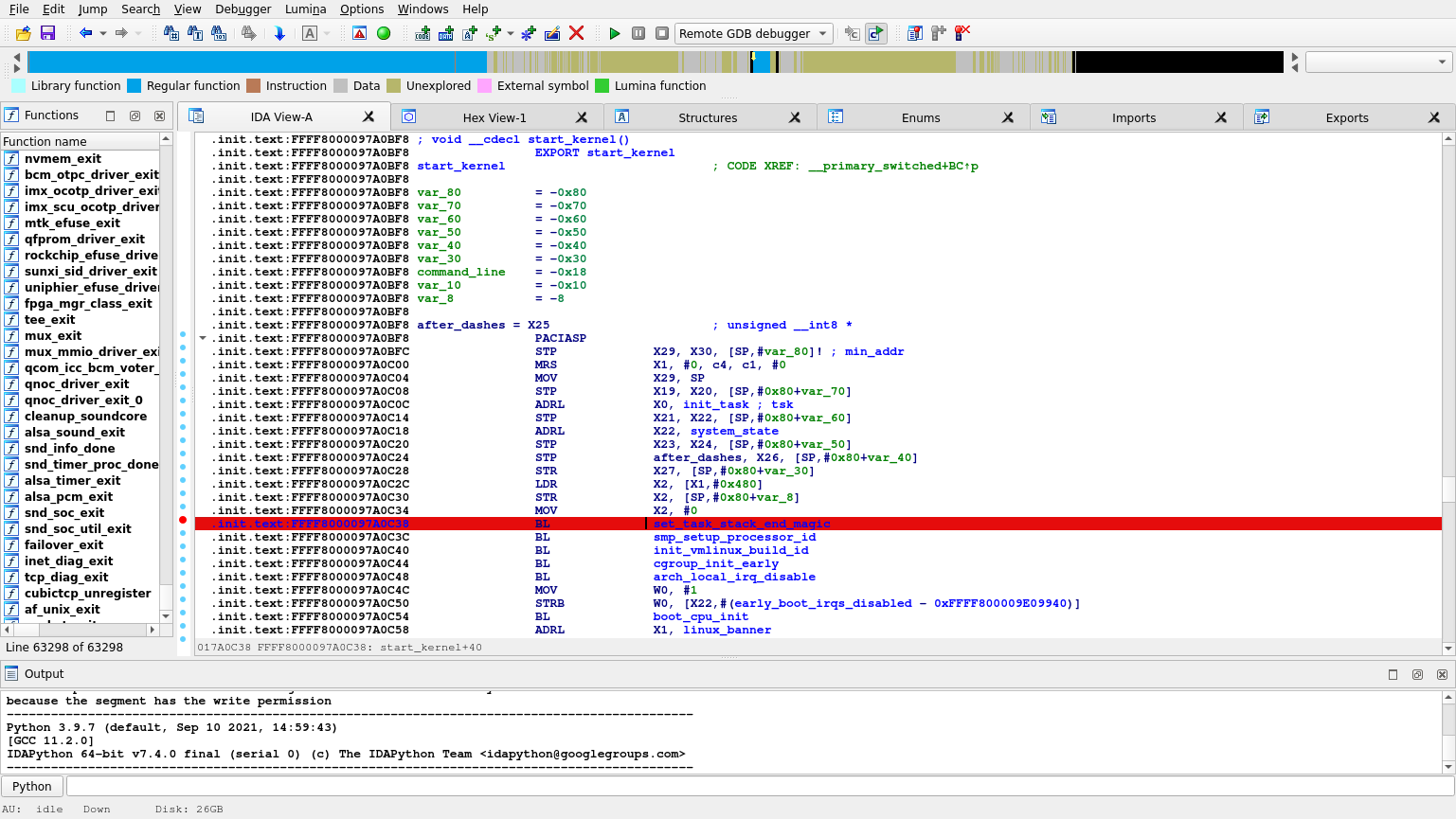Create code at current address
Image resolution: width=1456 pixels, height=819 pixels.
[x=422, y=33]
